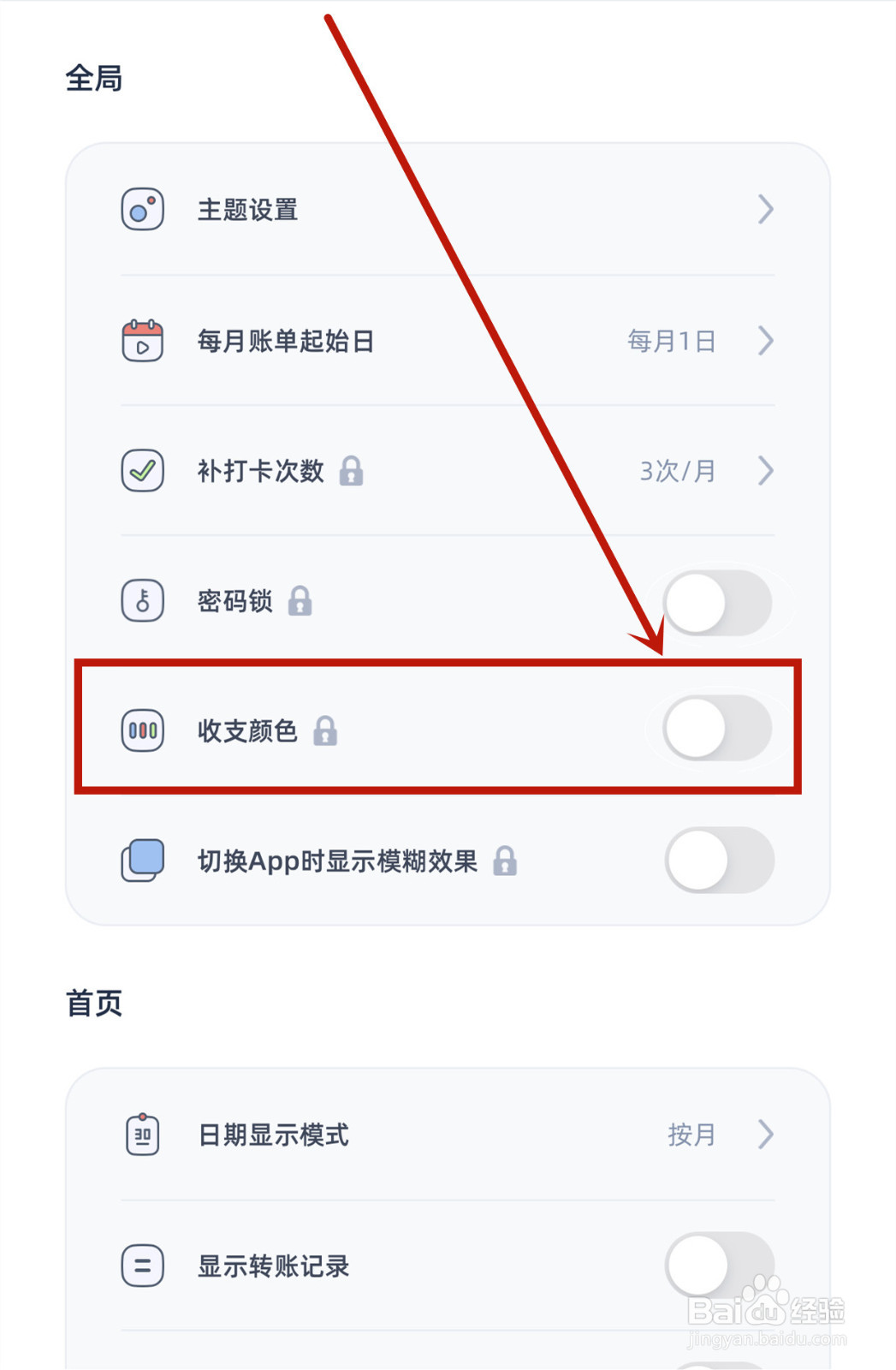The image size is (896, 1370).
Task: Open 主题设置 via its chevron arrow
Action: (766, 210)
